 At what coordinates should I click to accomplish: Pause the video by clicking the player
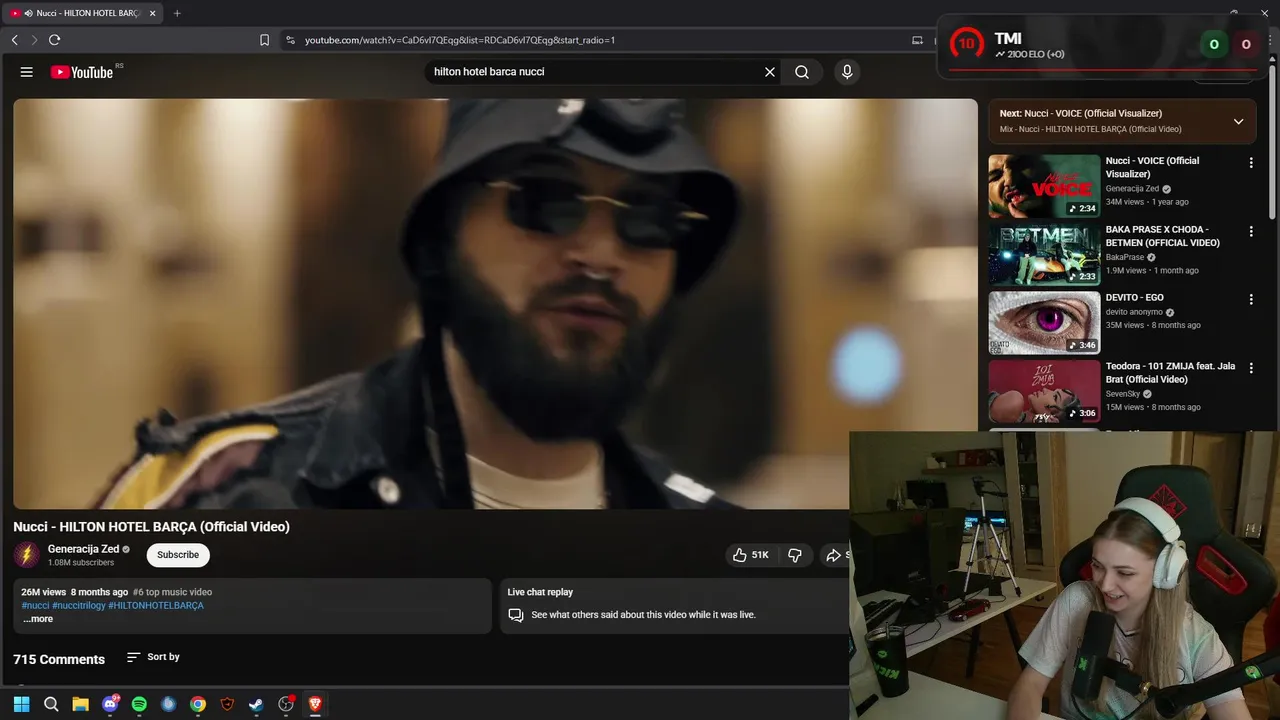coord(495,303)
